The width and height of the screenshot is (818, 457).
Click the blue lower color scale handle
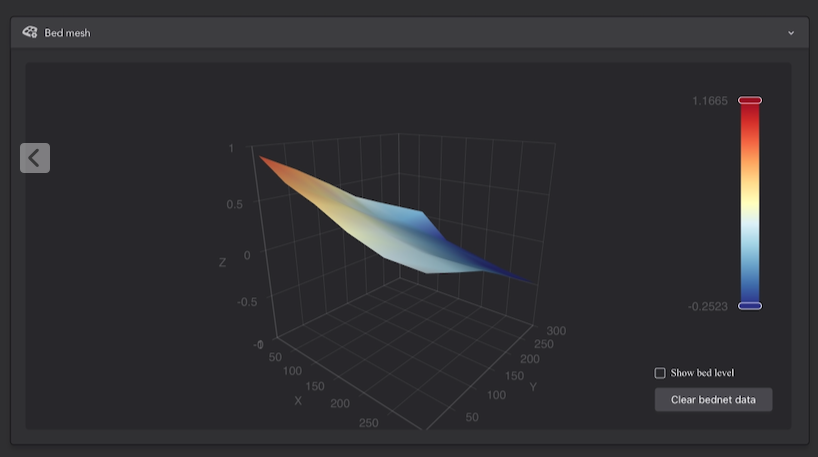749,306
